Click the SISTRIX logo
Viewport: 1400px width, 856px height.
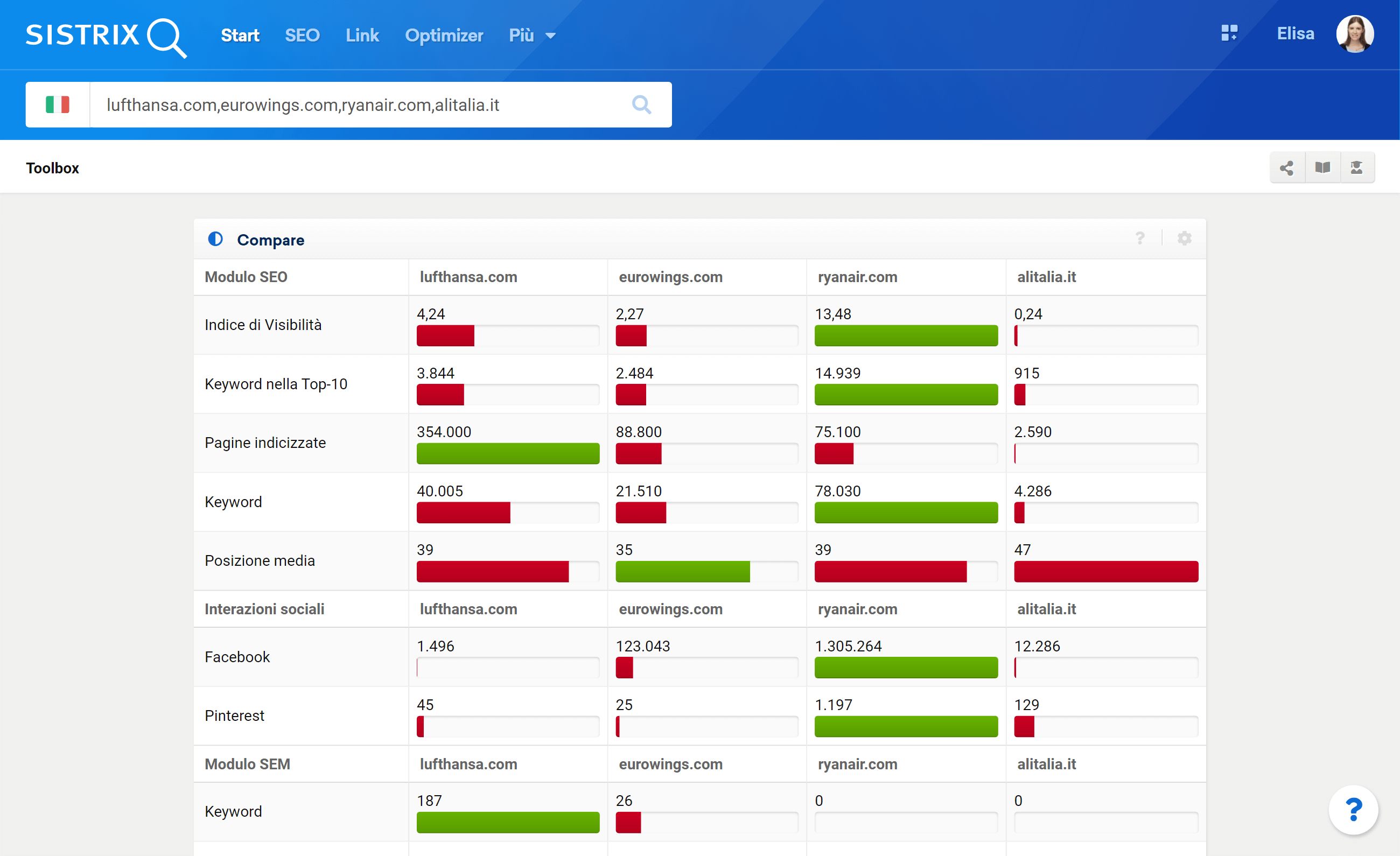click(x=106, y=36)
